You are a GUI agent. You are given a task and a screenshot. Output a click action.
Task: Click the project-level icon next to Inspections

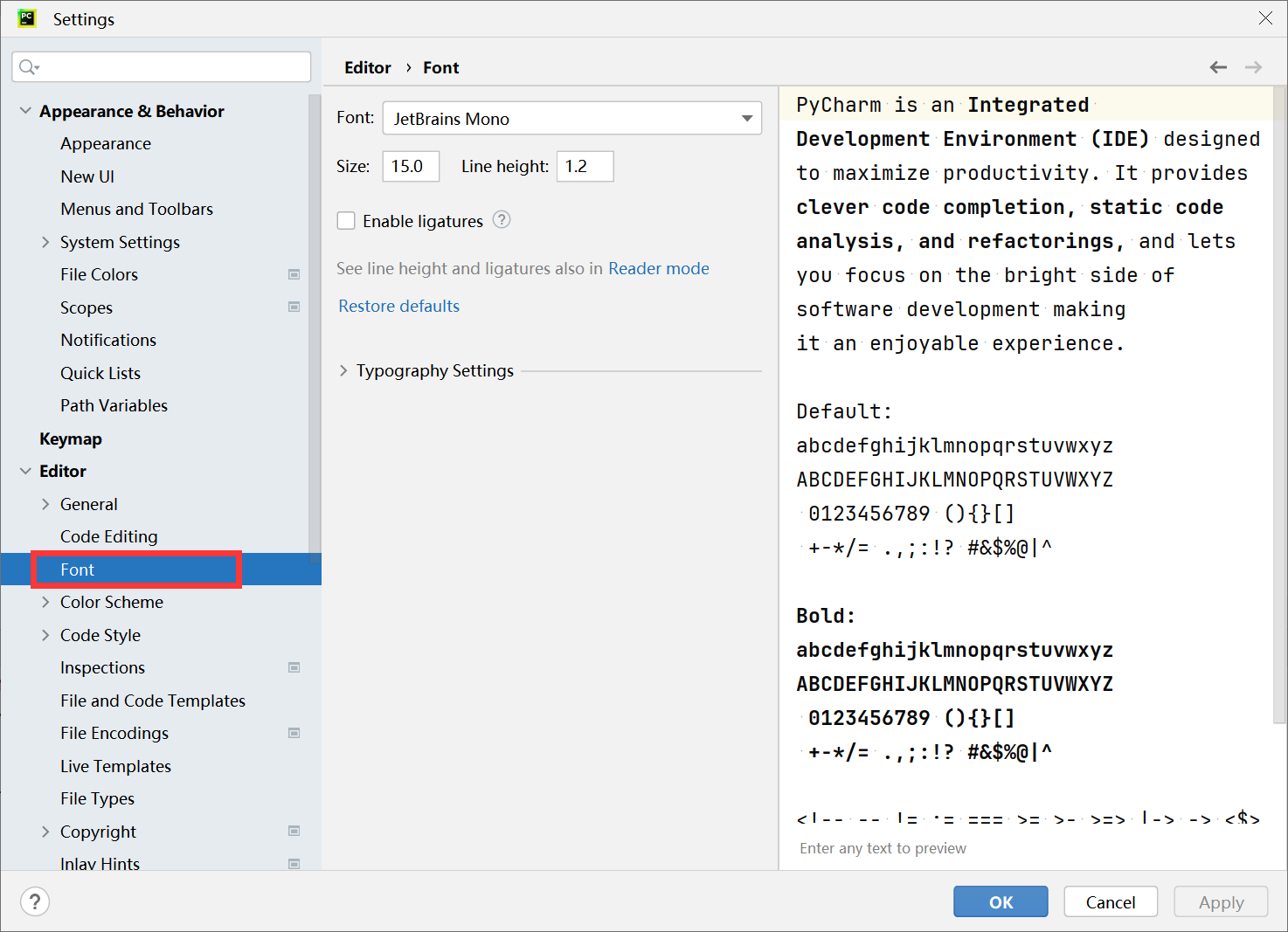(294, 667)
